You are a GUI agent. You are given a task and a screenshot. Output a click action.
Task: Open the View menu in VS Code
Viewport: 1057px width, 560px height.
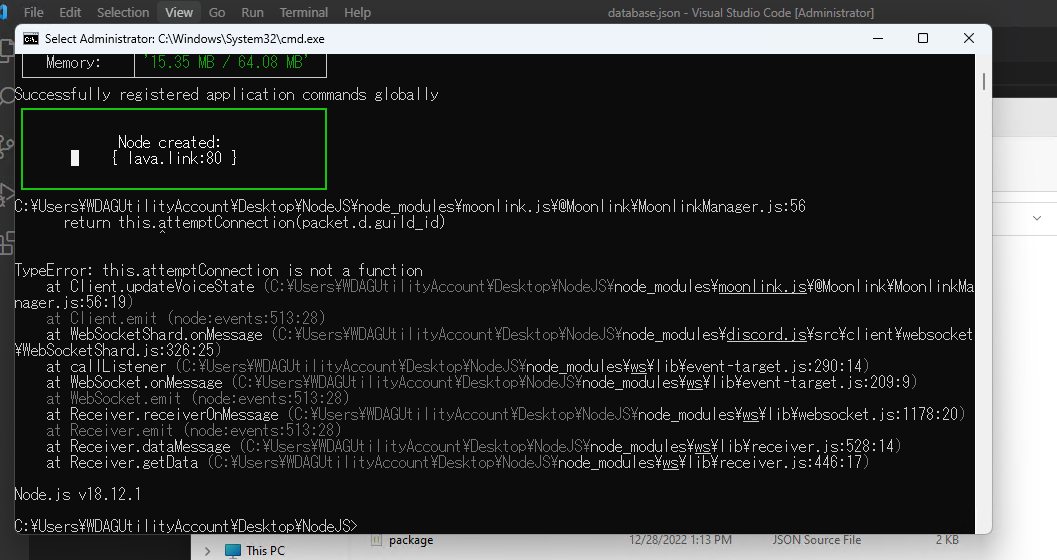click(x=179, y=12)
